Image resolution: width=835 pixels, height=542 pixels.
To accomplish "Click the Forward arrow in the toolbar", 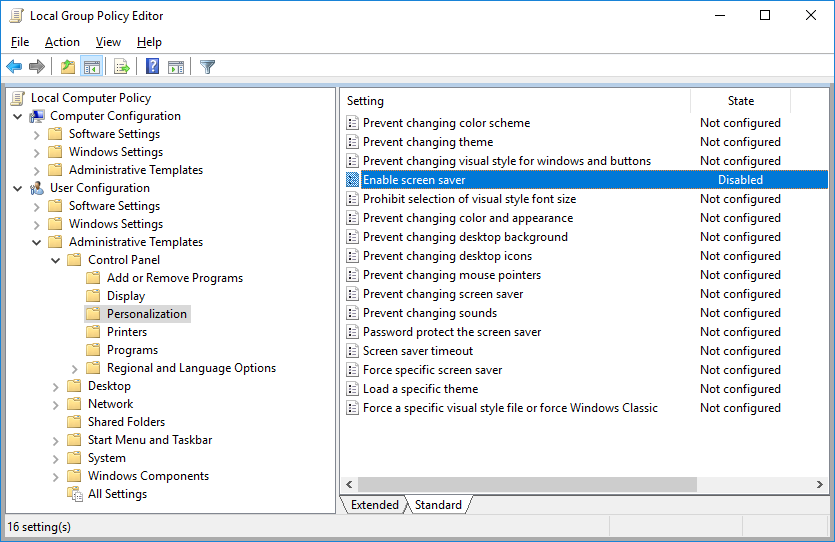I will tap(37, 67).
